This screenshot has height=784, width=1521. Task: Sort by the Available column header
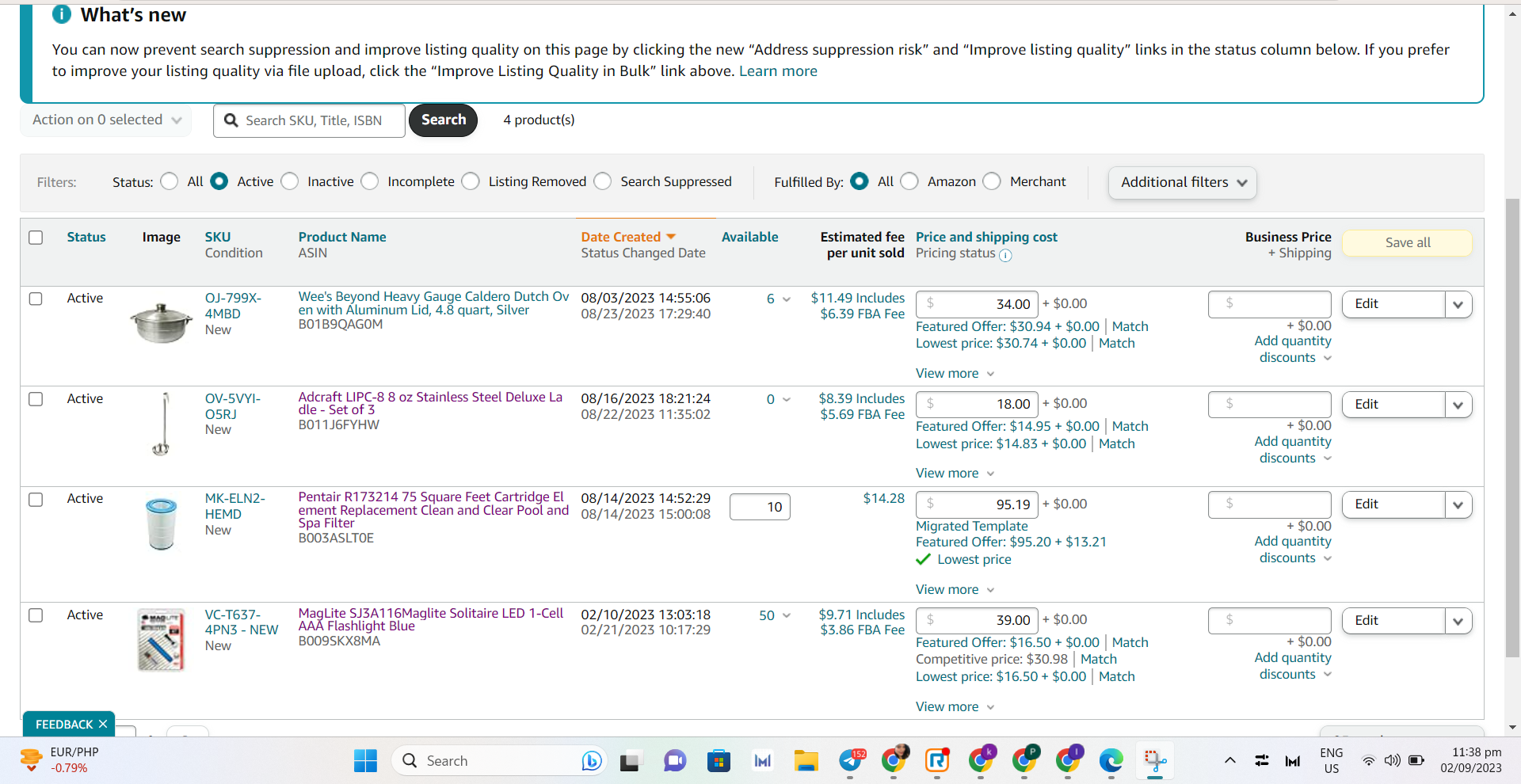tap(749, 237)
